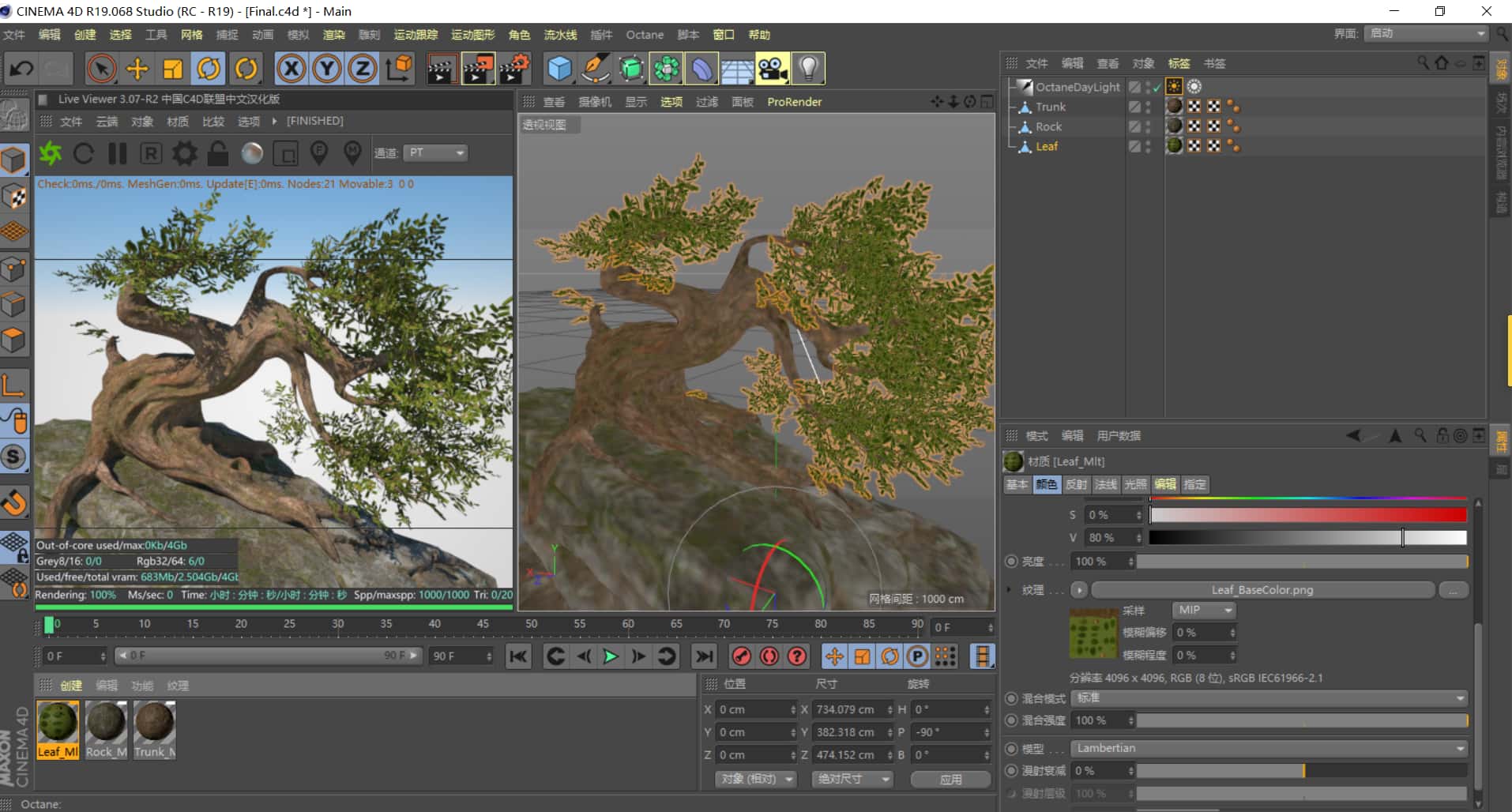Viewport: 1512px width, 812px height.
Task: Open the MIP sampling dropdown
Action: (x=1204, y=610)
